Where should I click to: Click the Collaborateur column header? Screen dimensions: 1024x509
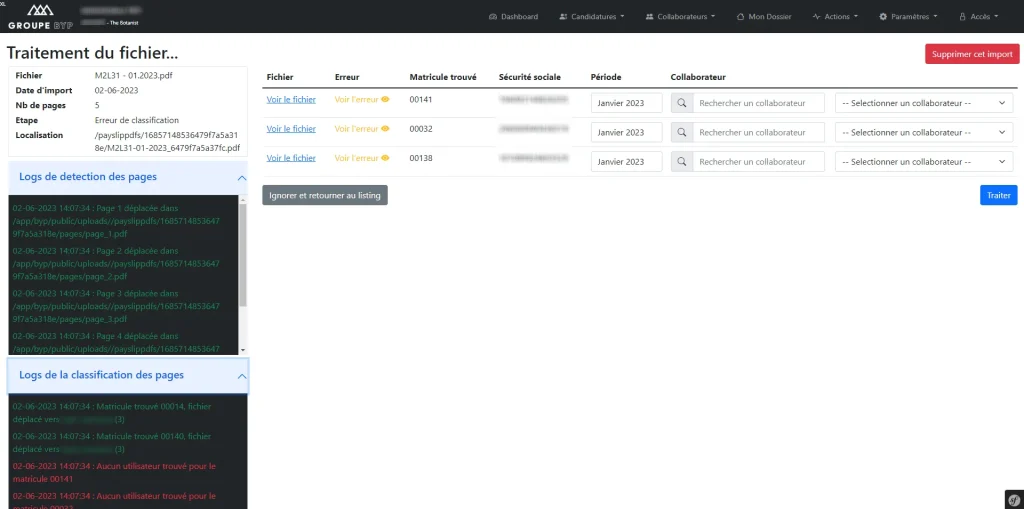pos(698,77)
